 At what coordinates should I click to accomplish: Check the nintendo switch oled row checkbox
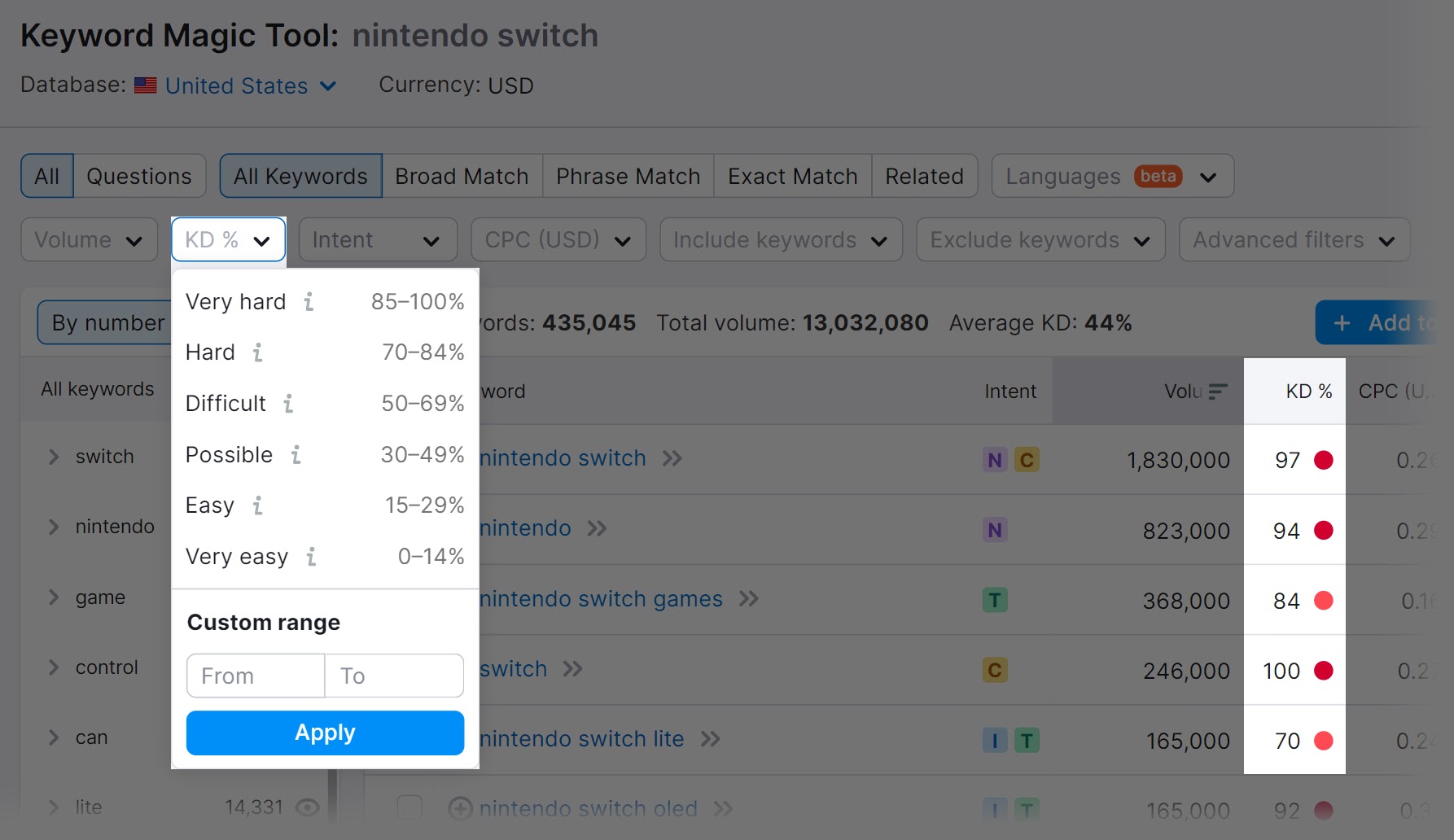[x=409, y=808]
